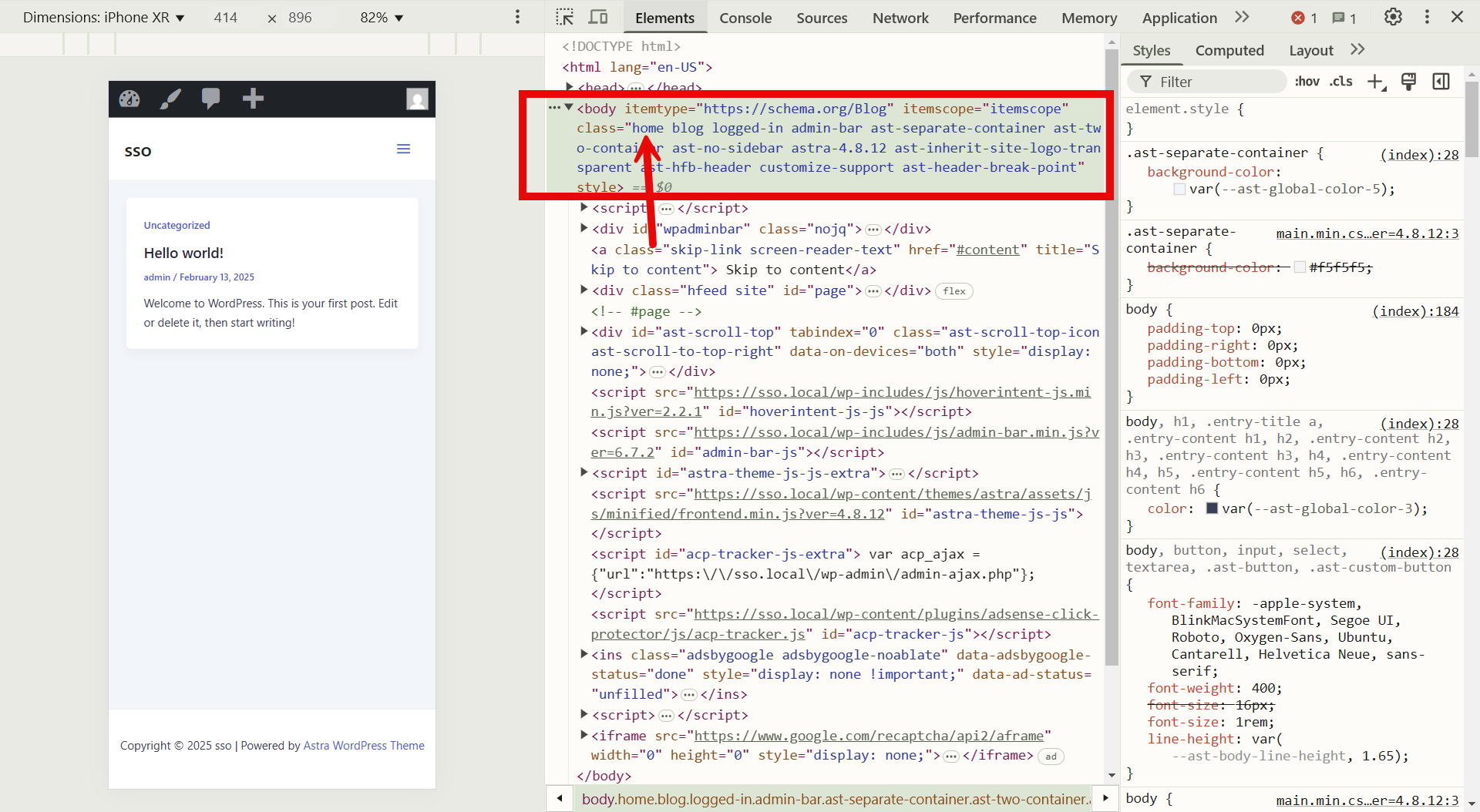This screenshot has width=1480, height=812.
Task: Click the new style rule plus icon
Action: click(1376, 82)
